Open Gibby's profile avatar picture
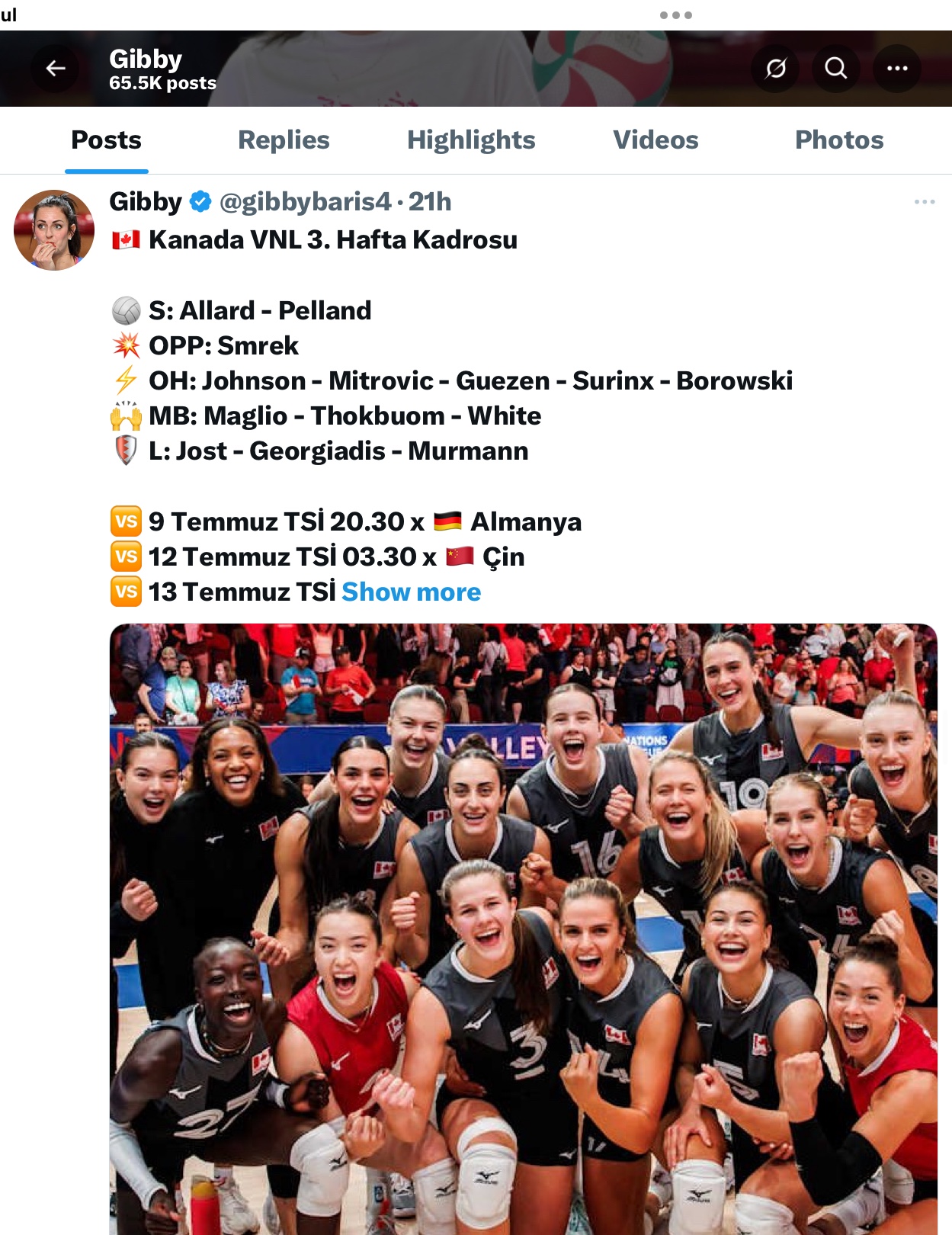The width and height of the screenshot is (952, 1235). coord(54,230)
